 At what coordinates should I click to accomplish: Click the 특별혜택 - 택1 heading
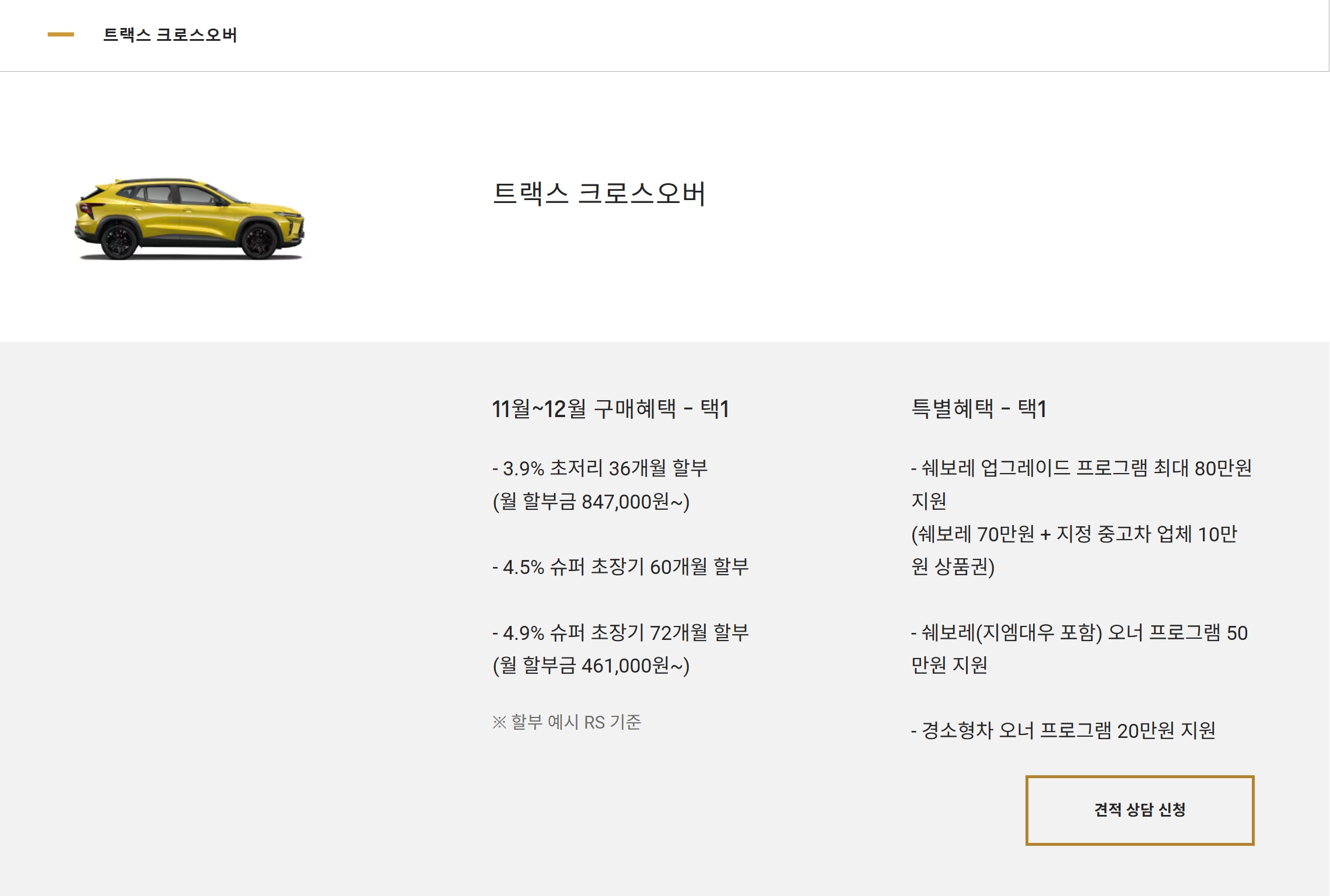[x=979, y=409]
